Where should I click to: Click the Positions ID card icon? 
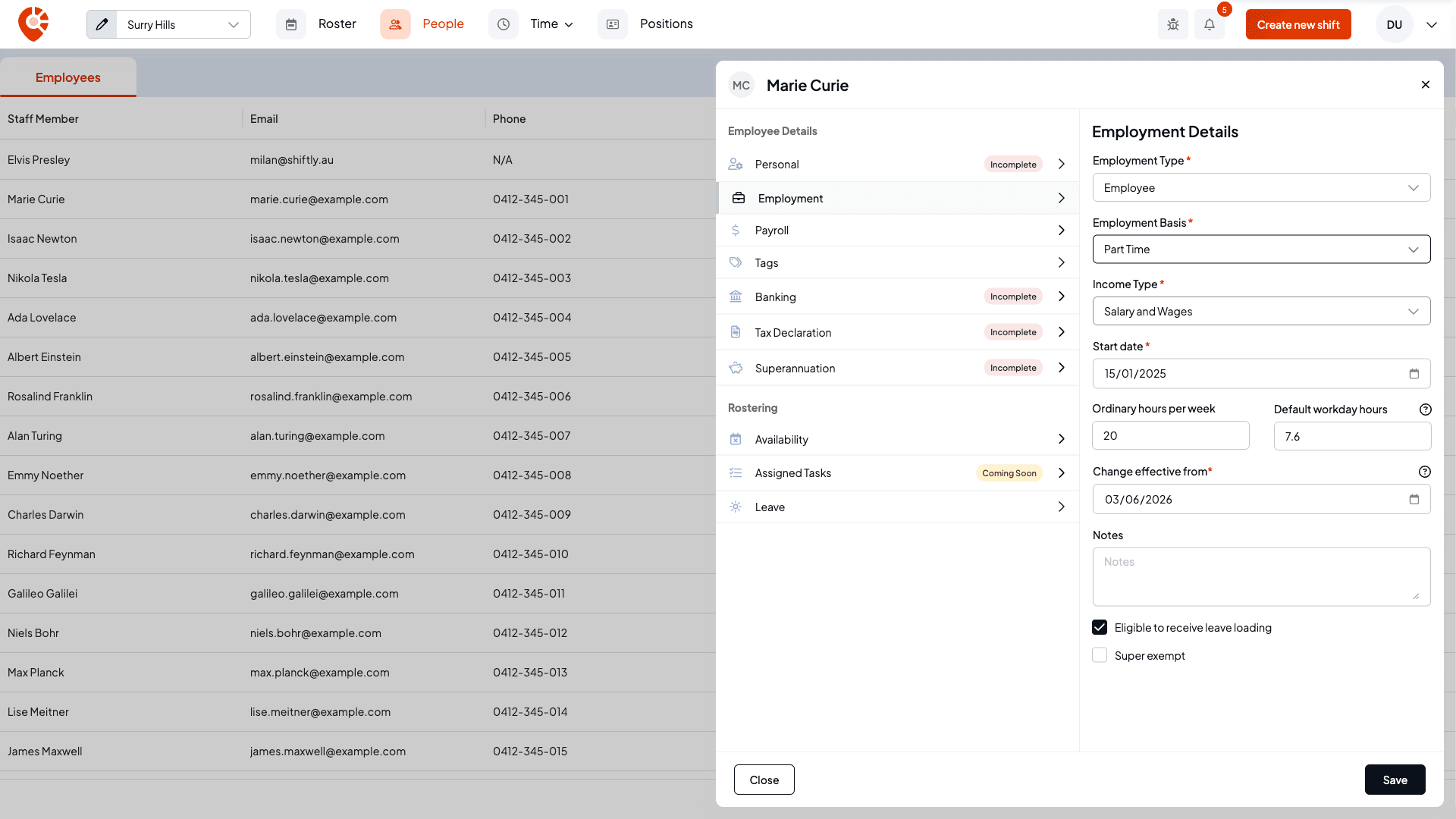pos(613,24)
